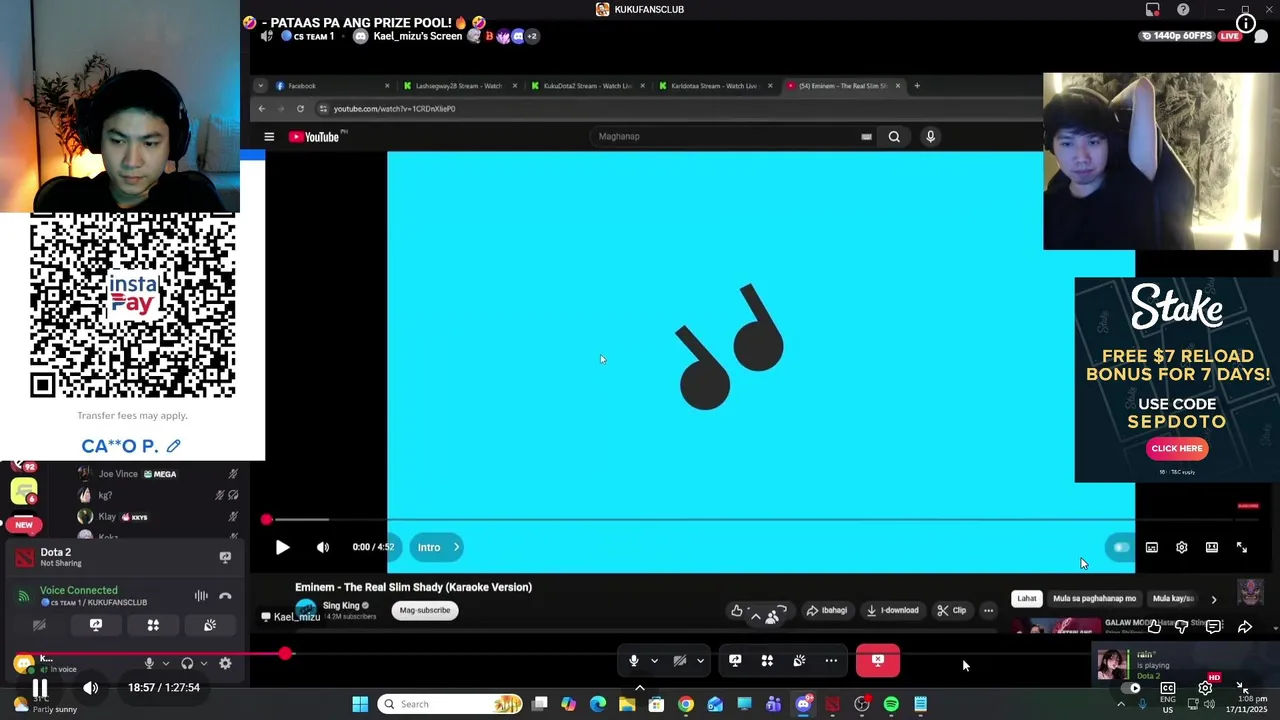Share your screen in voice panel
1280x720 pixels.
96,625
